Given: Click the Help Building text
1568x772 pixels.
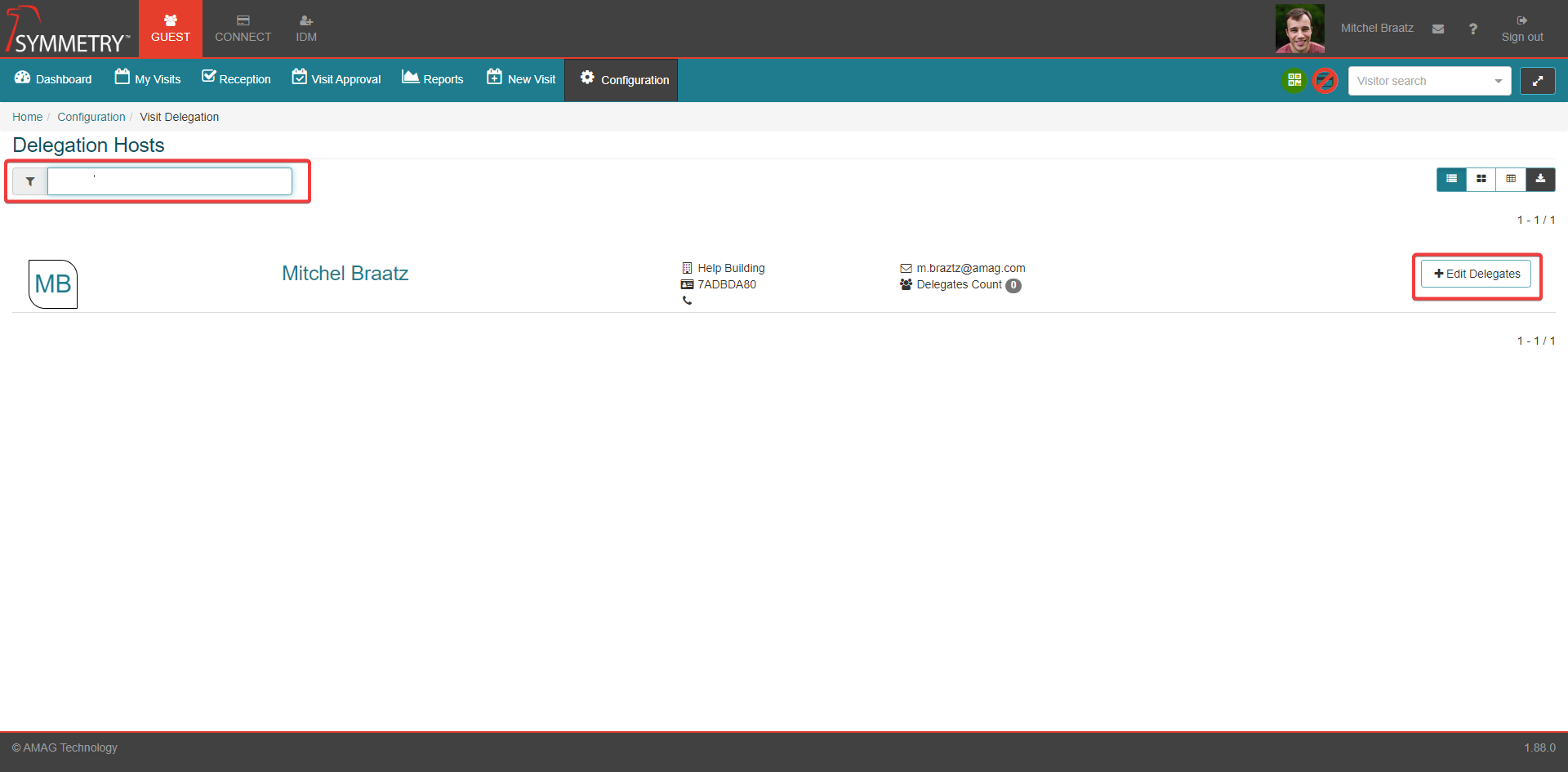Looking at the screenshot, I should [731, 268].
